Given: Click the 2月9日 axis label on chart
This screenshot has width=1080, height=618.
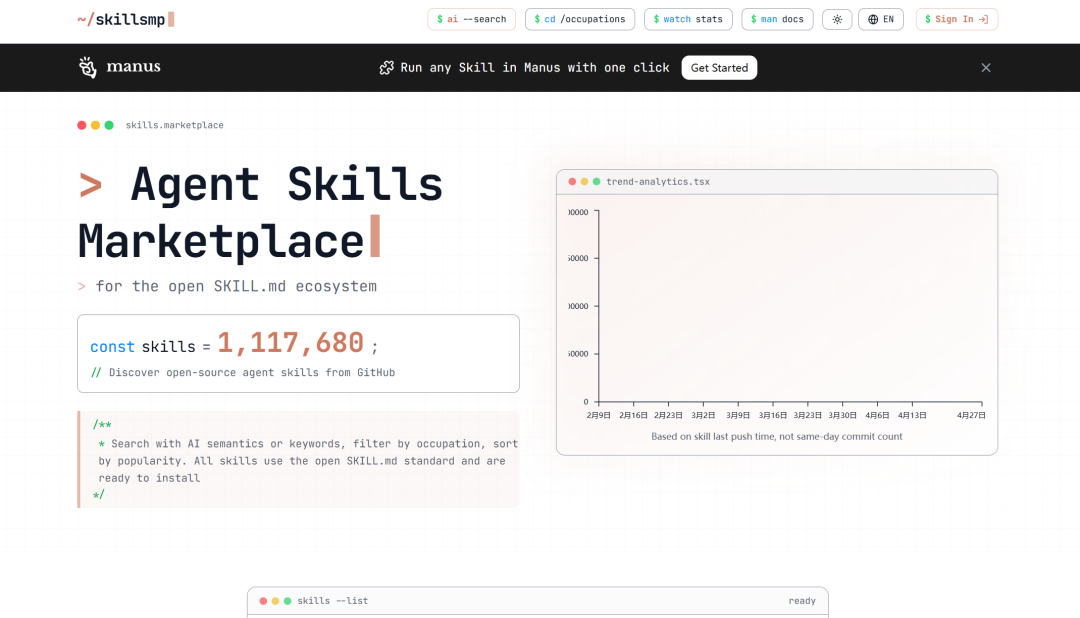Looking at the screenshot, I should point(599,415).
